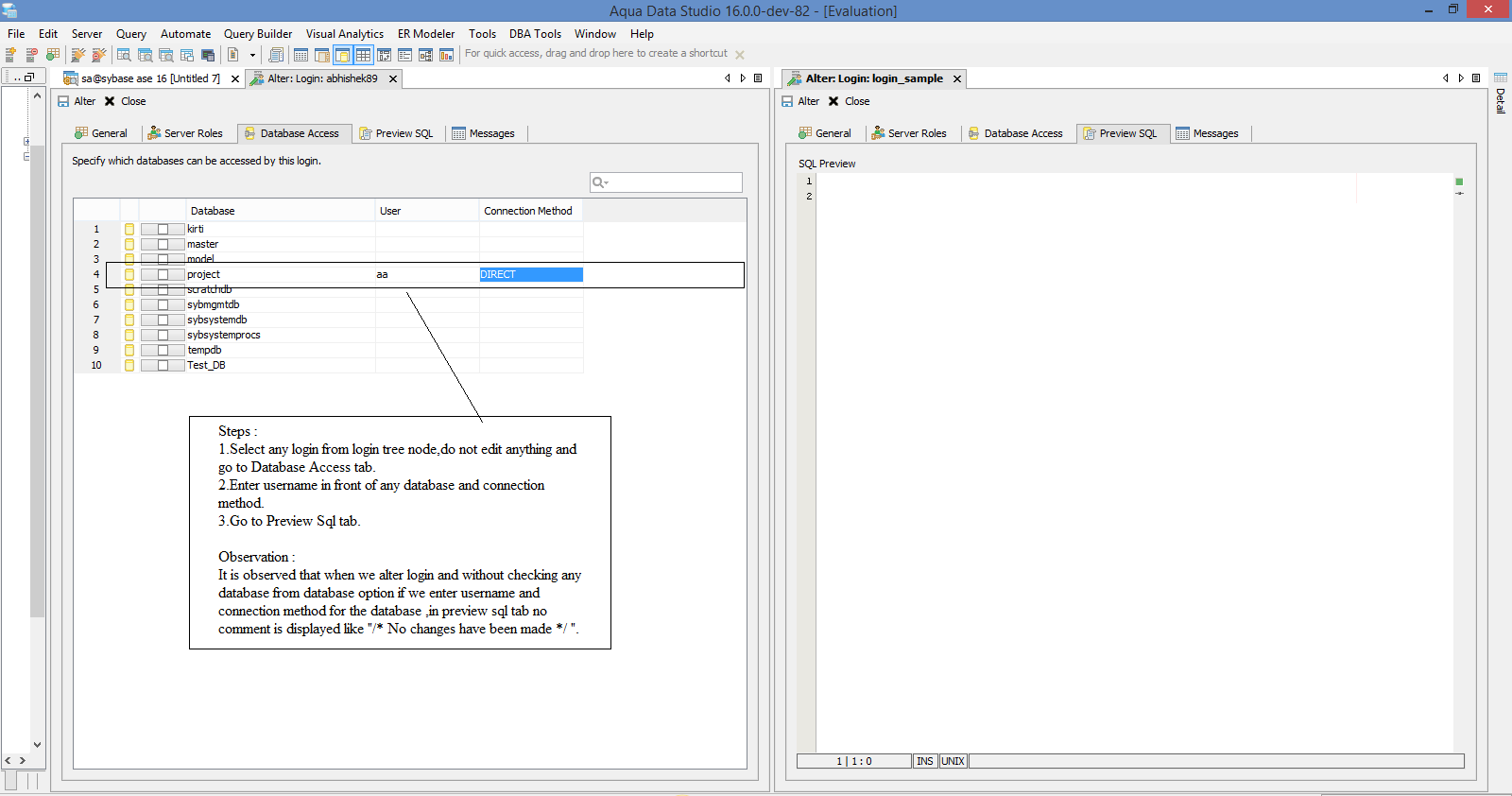The height and width of the screenshot is (796, 1512).
Task: Switch to Preview SQL tab in abhishek89 pane
Action: coord(397,133)
